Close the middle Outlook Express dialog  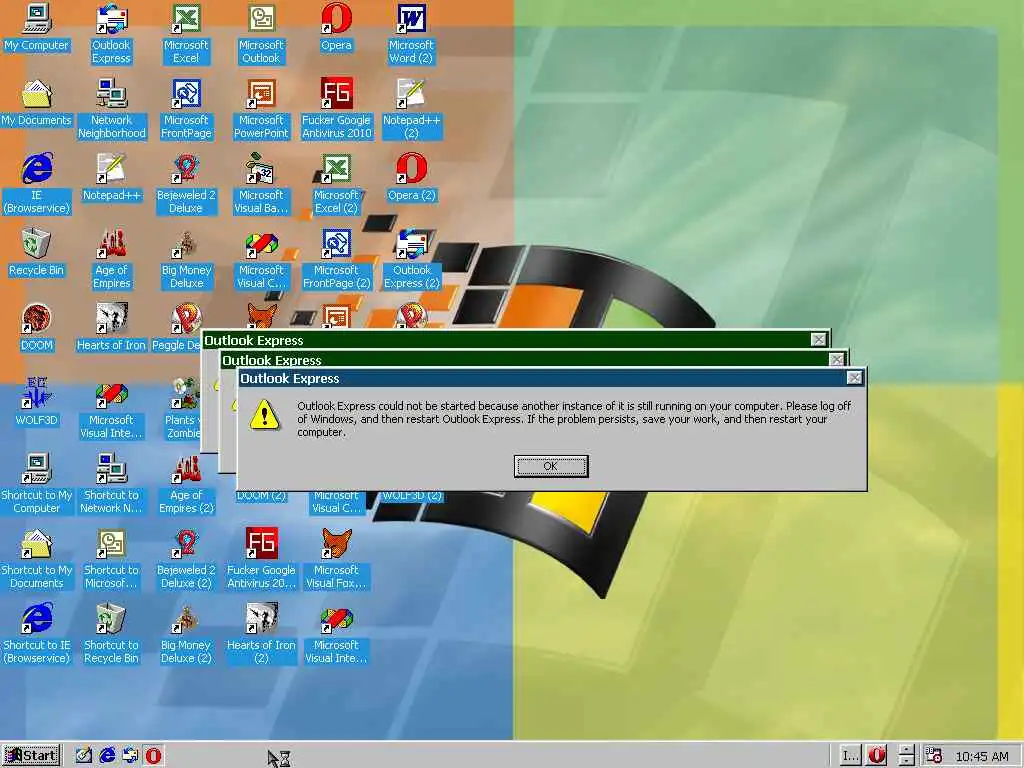coord(837,359)
